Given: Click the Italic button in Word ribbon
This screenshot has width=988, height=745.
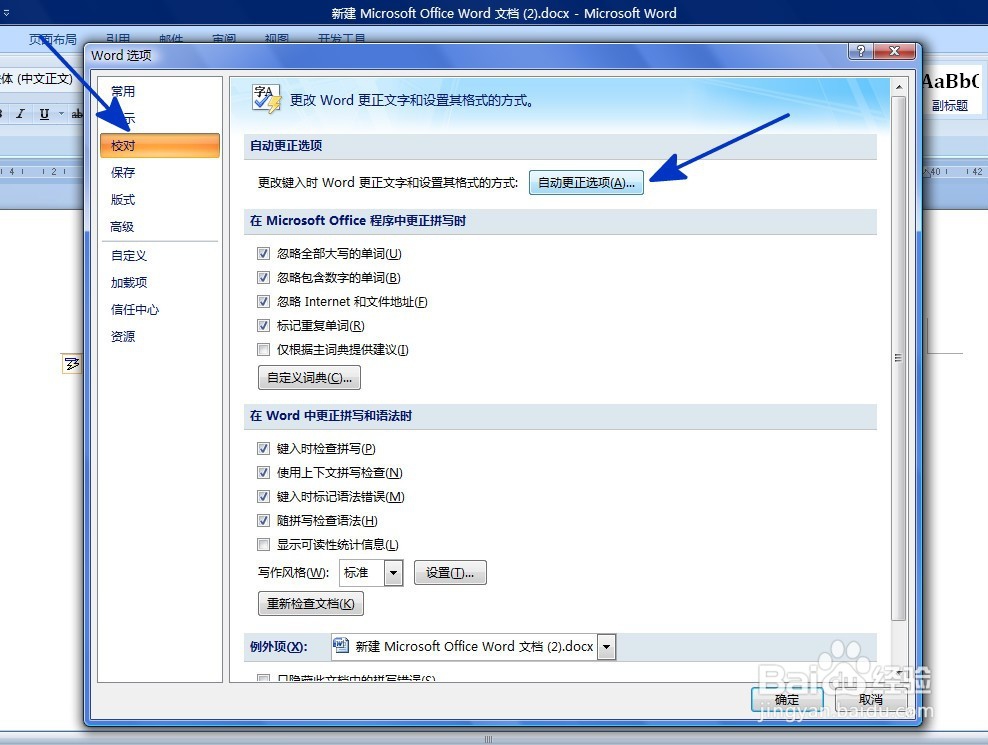Looking at the screenshot, I should coord(21,113).
